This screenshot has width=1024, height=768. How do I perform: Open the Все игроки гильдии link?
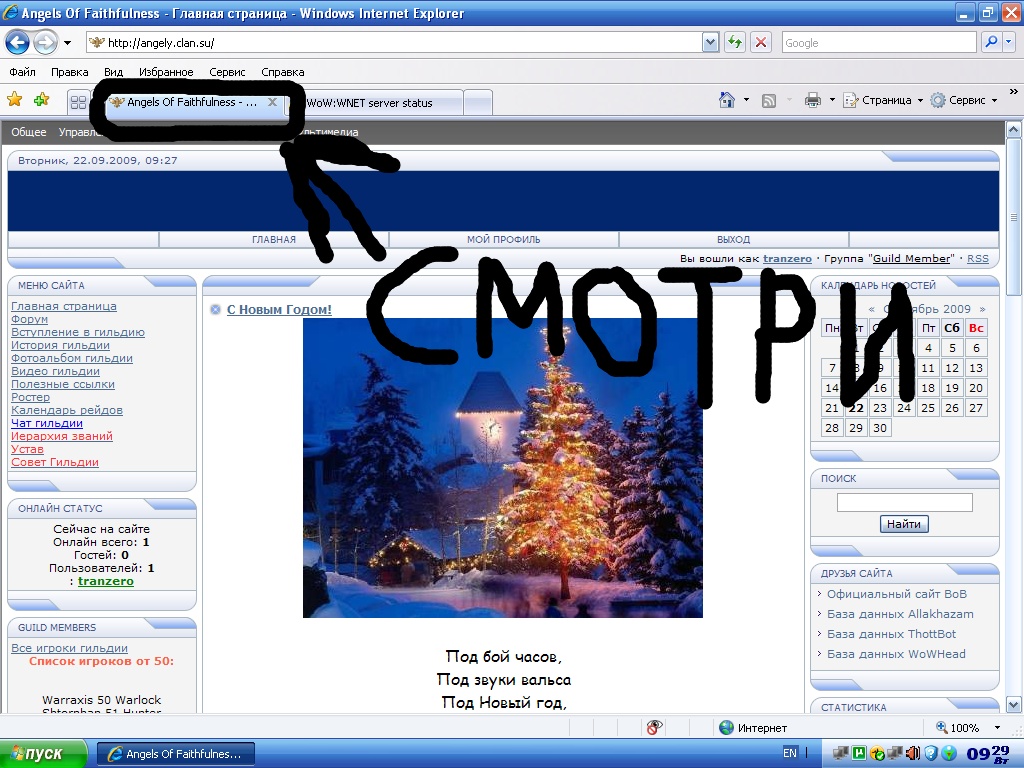tap(69, 648)
